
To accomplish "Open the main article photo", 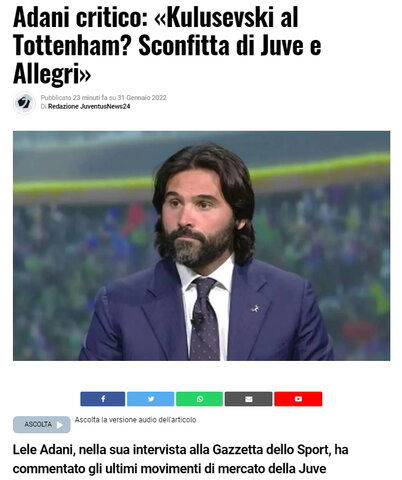I will pos(201,246).
